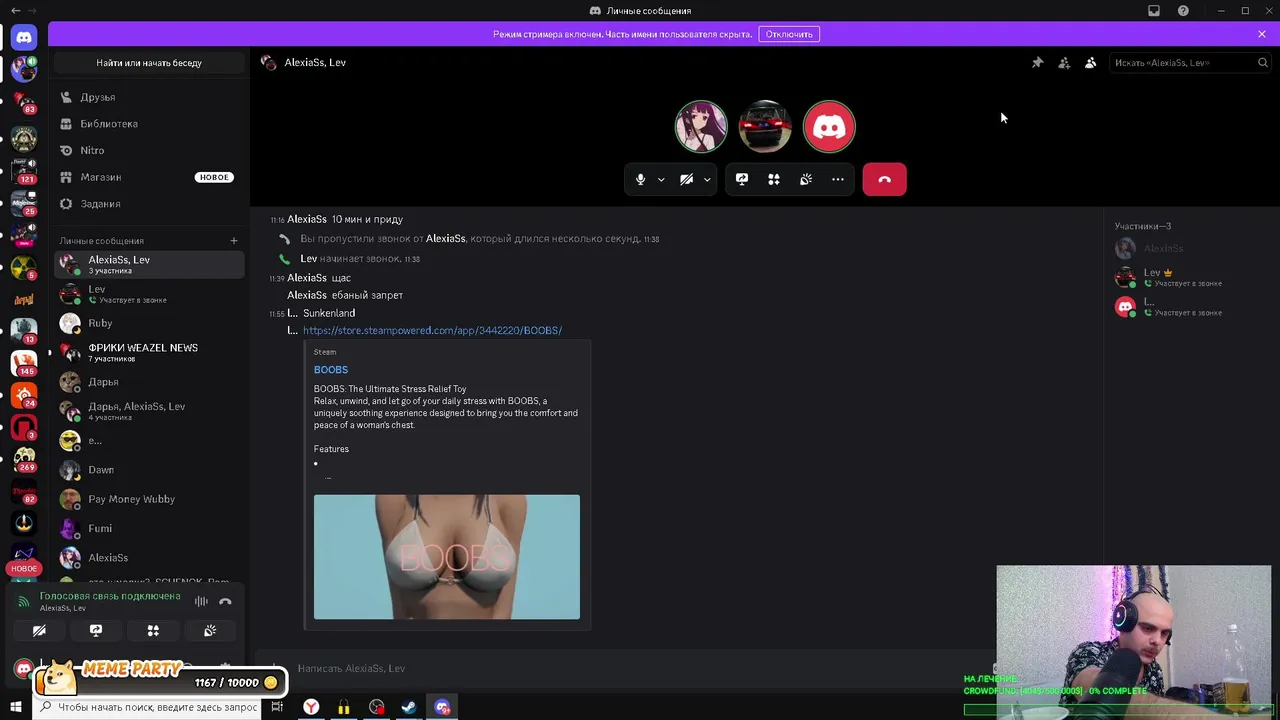Add friends to group DM icon

(x=1064, y=62)
